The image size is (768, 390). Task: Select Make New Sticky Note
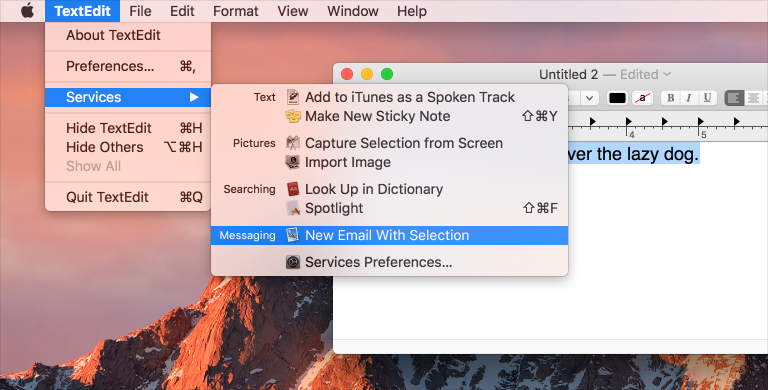tap(389, 116)
